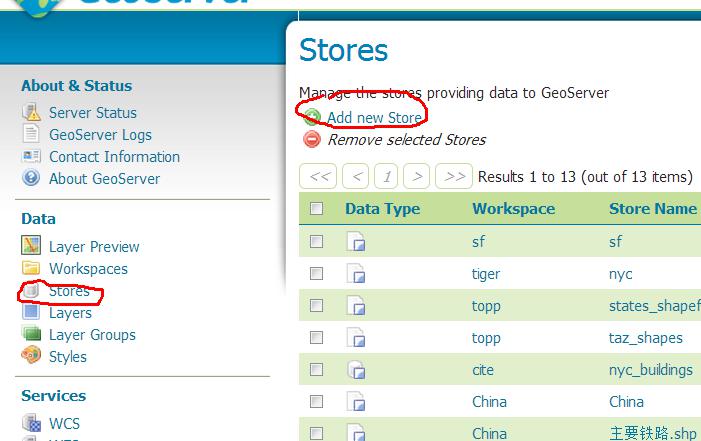Check the box for states_shapefile store
The width and height of the screenshot is (701, 441).
(x=317, y=305)
